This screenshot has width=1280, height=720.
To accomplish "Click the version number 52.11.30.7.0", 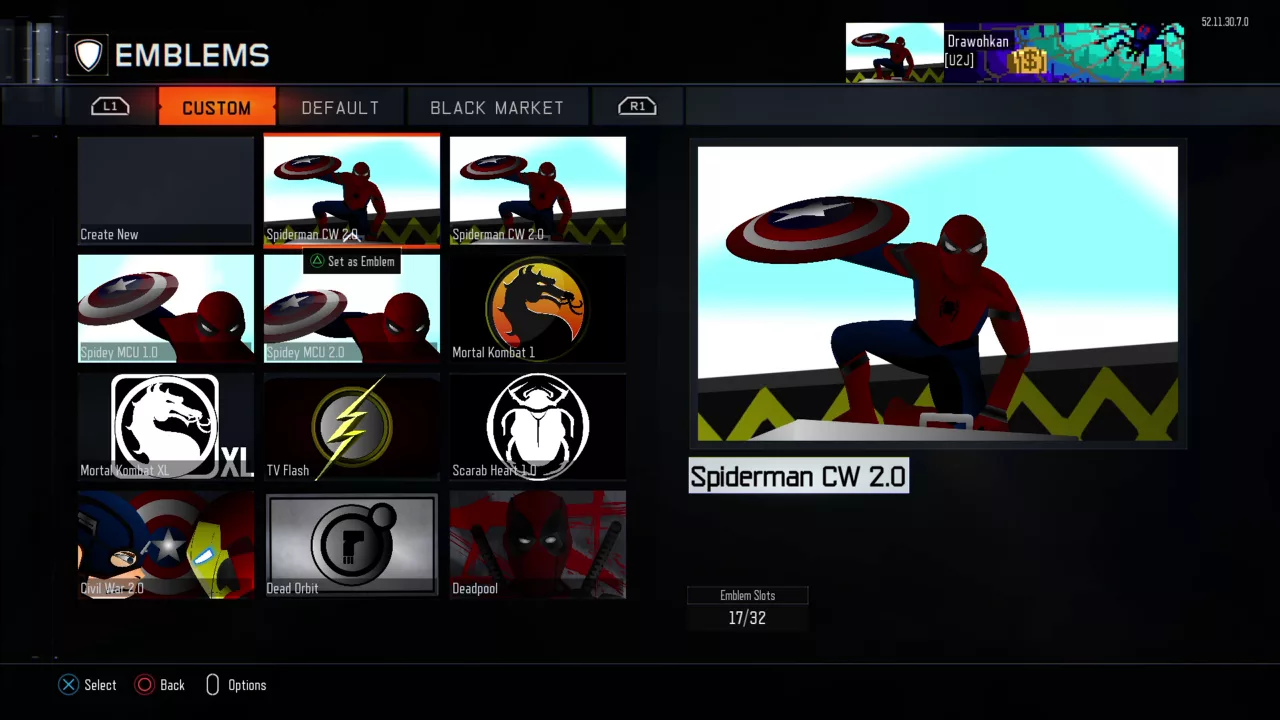I will [1225, 22].
